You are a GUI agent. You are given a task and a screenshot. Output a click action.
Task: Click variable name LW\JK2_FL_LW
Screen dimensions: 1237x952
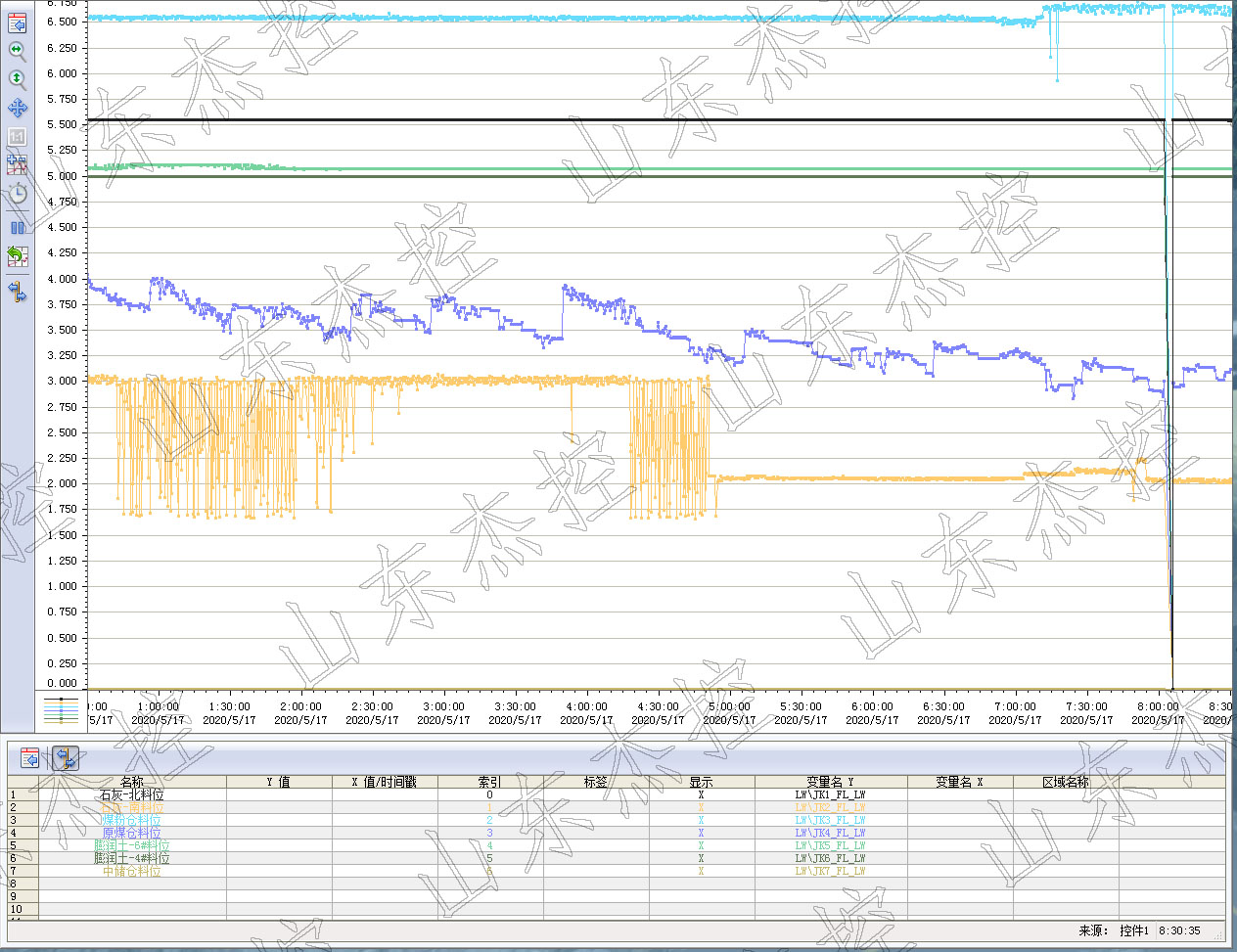pyautogui.click(x=831, y=807)
